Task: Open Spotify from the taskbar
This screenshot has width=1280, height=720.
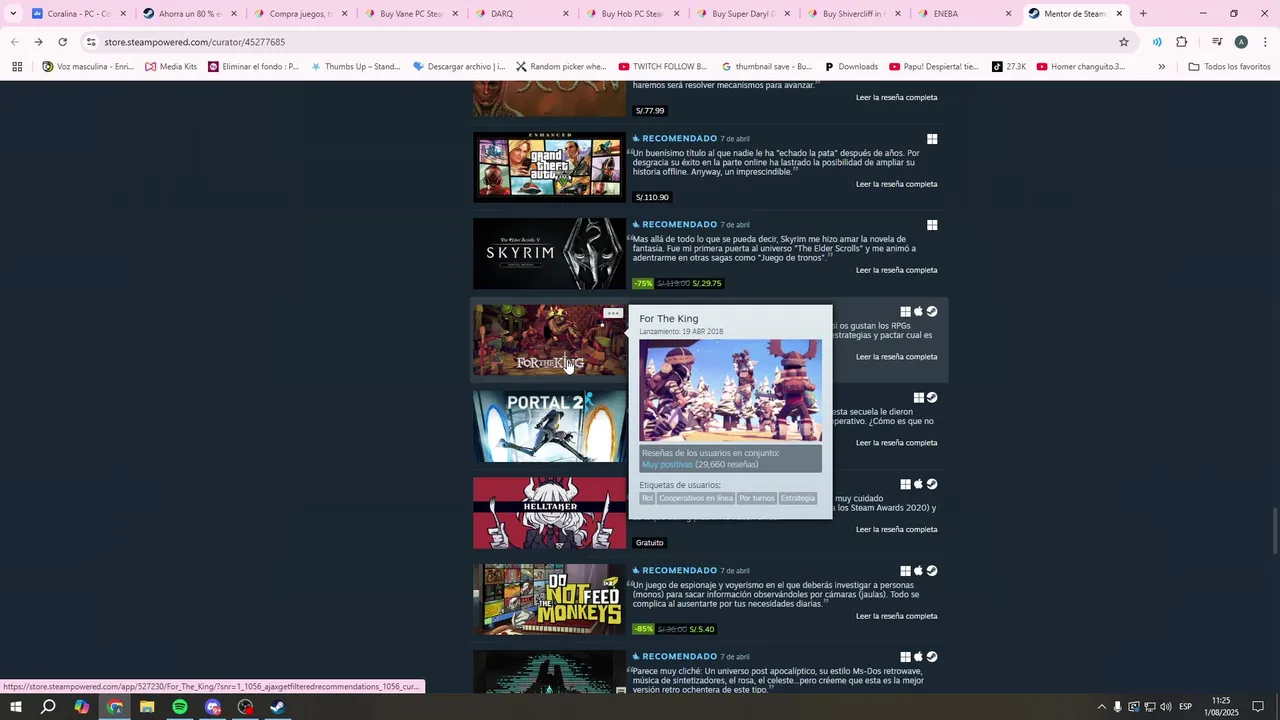Action: pos(180,707)
